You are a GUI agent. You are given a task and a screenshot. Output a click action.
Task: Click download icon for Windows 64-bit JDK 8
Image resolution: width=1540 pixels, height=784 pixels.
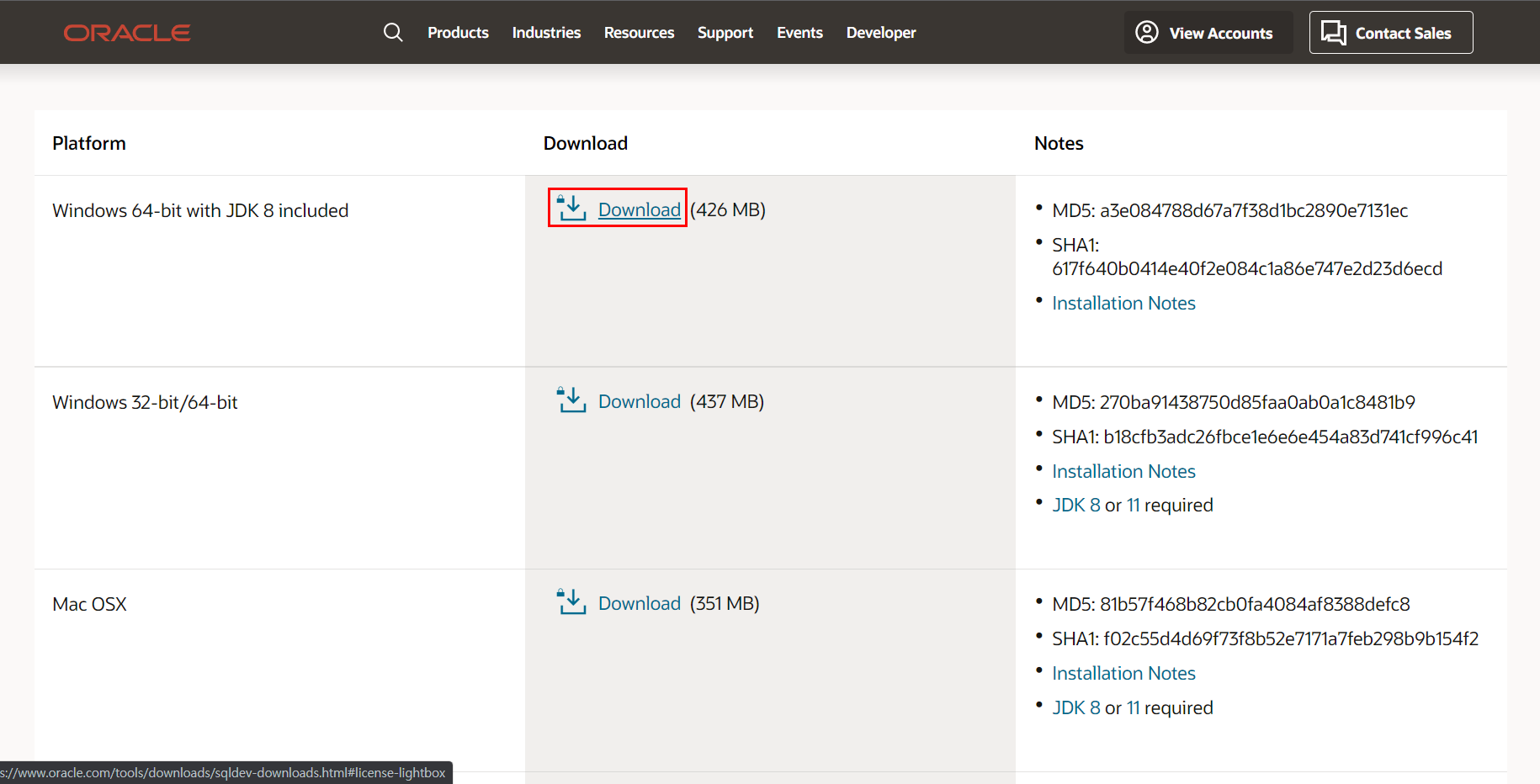pos(572,208)
